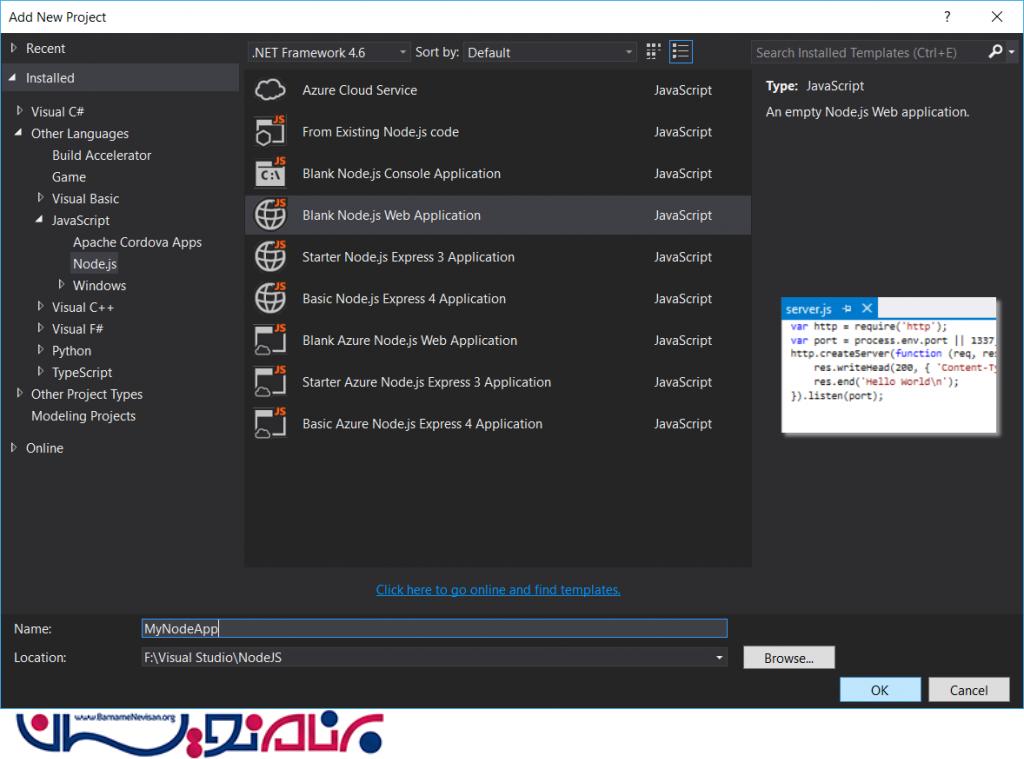The height and width of the screenshot is (759, 1024).
Task: Click the Blank Azure Node.js Web Application icon
Action: pyautogui.click(x=270, y=340)
